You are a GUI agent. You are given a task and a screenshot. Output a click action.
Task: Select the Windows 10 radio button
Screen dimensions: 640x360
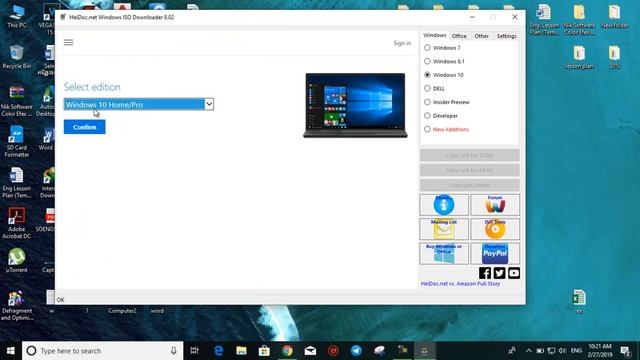click(427, 75)
